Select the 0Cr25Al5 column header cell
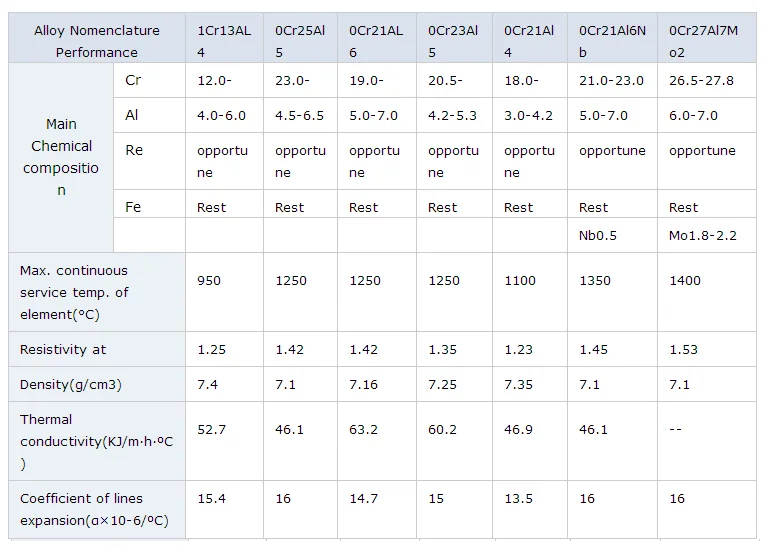 click(x=300, y=41)
